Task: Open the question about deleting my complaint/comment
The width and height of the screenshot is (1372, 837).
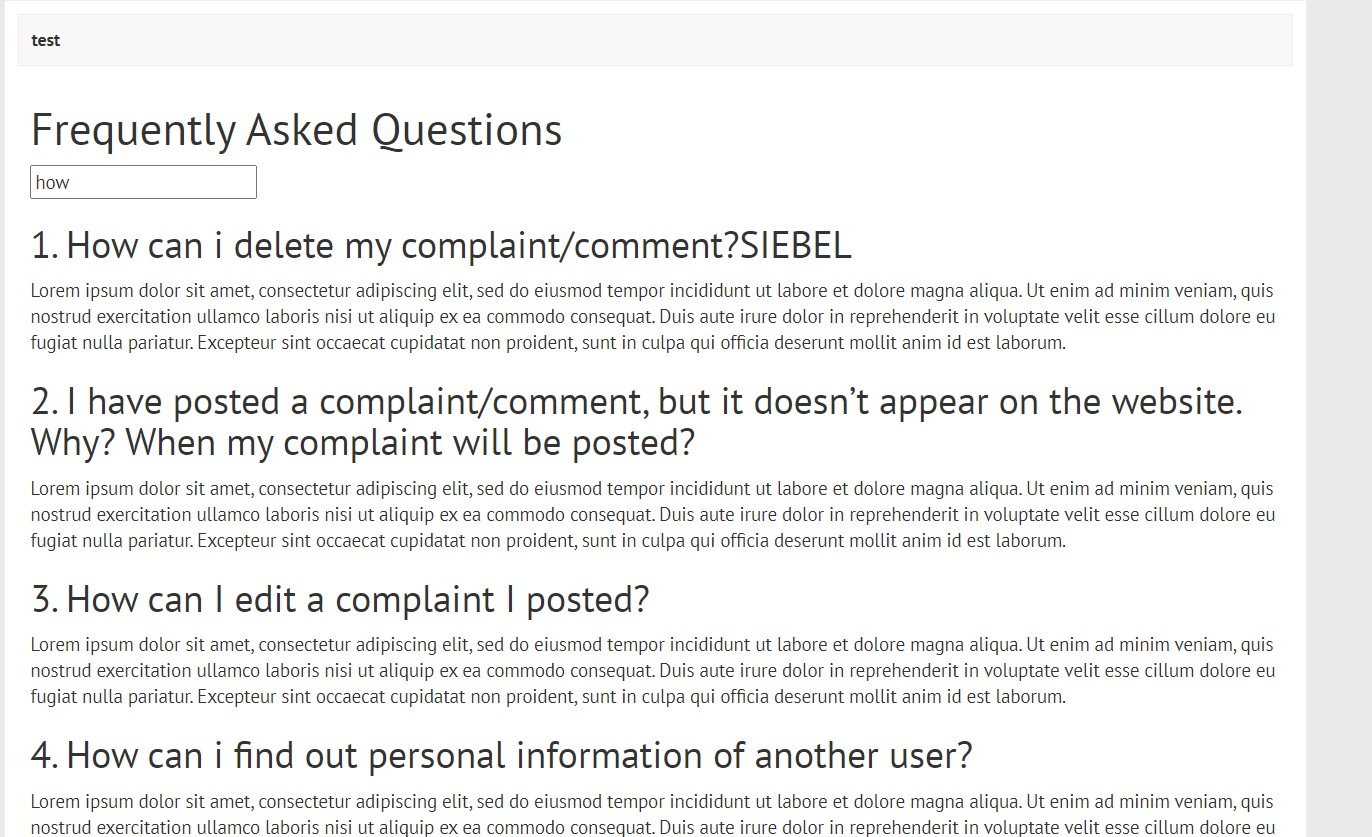Action: click(x=440, y=245)
